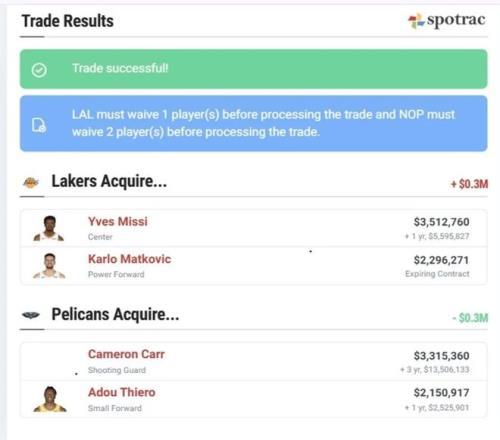Viewport: 500px width, 440px height.
Task: Open the Adou Thiero player link
Action: [122, 392]
